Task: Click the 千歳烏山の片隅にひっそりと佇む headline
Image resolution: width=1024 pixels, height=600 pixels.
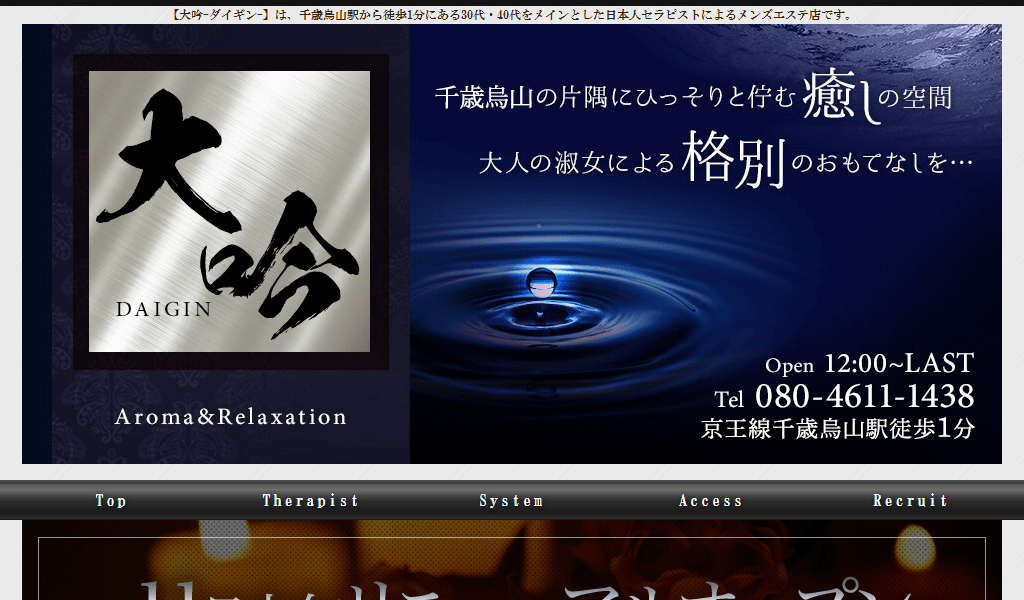Action: 615,97
